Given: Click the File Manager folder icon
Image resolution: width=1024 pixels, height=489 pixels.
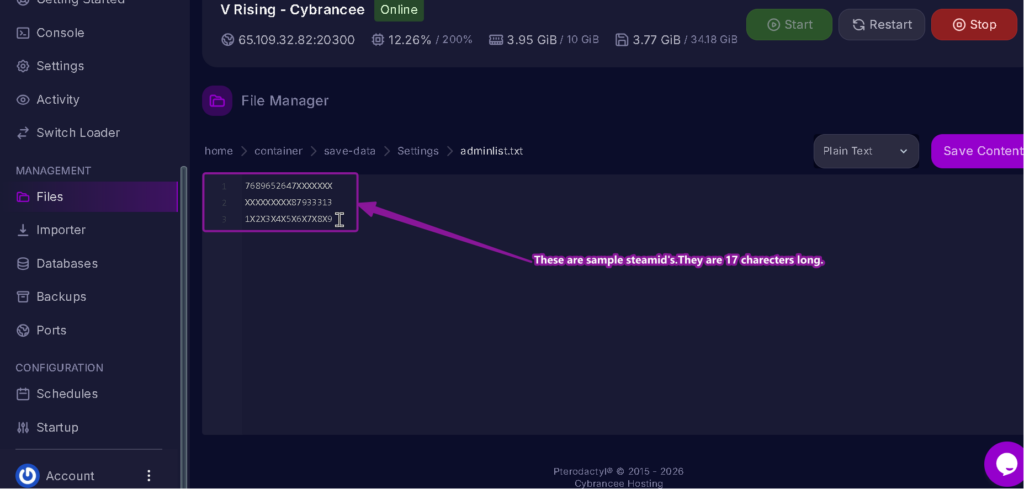Looking at the screenshot, I should pyautogui.click(x=217, y=101).
